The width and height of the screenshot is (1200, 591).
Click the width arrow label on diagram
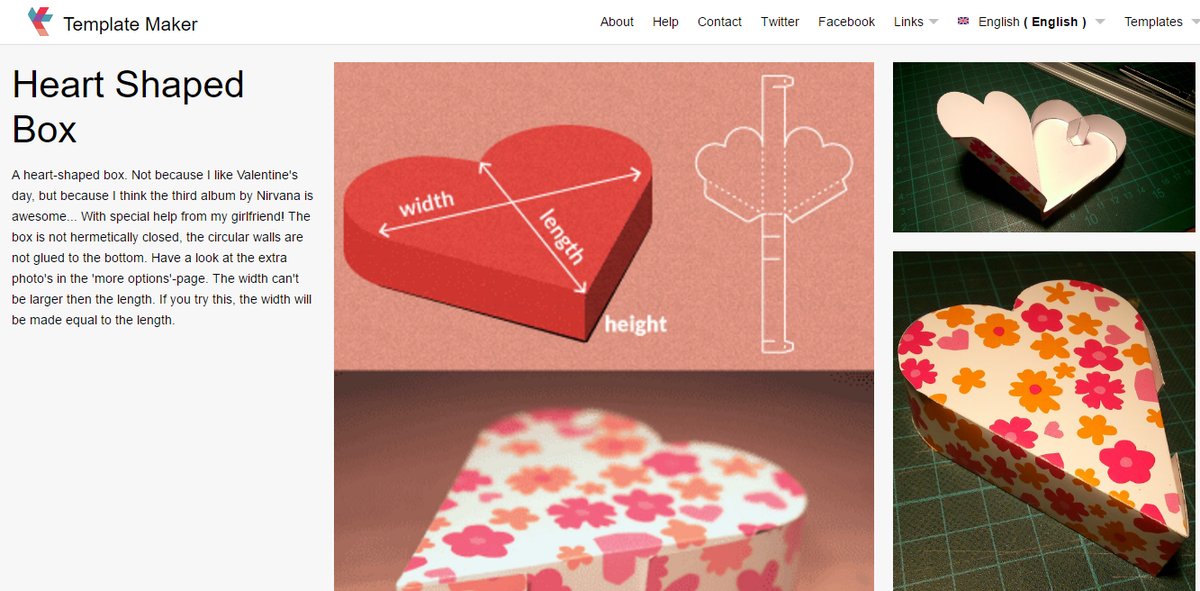(x=426, y=203)
